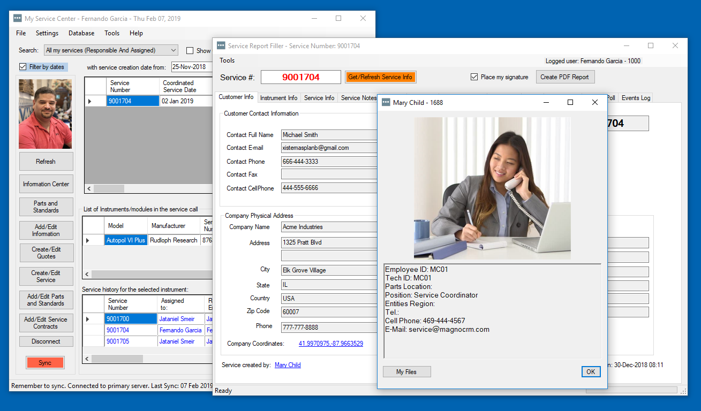Click left arrow of instruments list scrollbar
This screenshot has width=701, height=411.
(87, 274)
